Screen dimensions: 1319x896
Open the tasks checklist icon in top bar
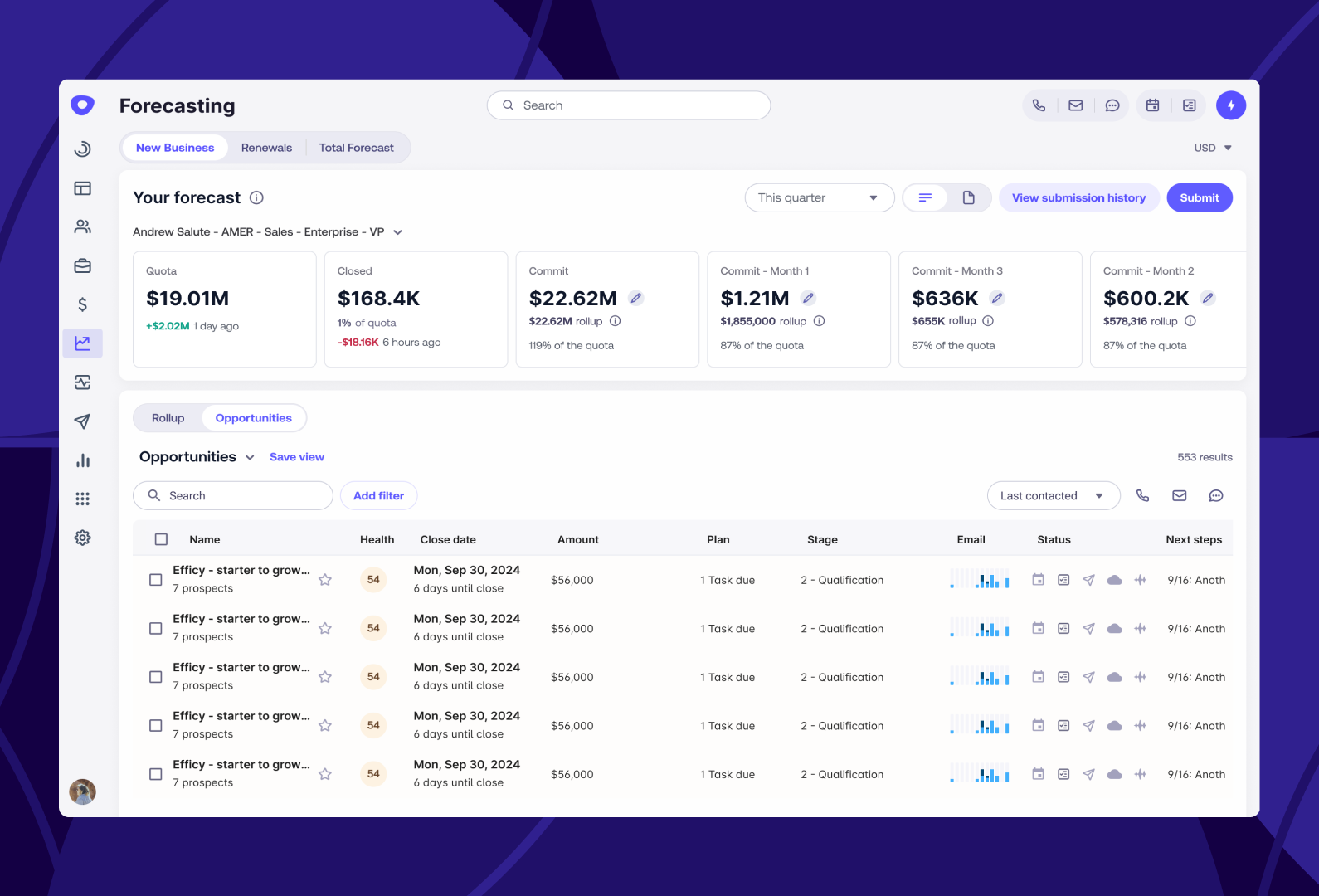(x=1189, y=105)
